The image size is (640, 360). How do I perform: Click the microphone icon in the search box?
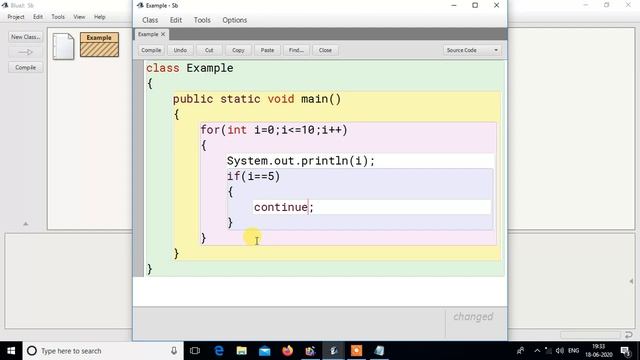click(x=174, y=351)
